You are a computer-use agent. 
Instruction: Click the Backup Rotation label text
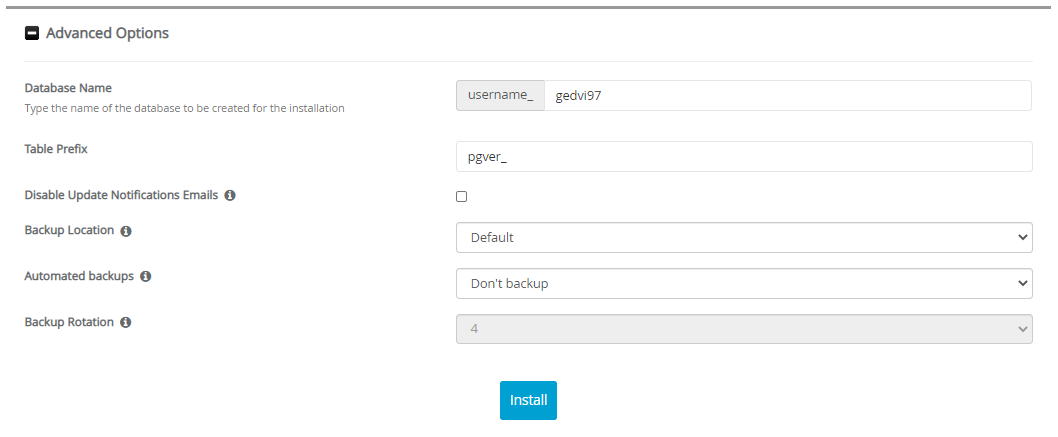(x=69, y=322)
